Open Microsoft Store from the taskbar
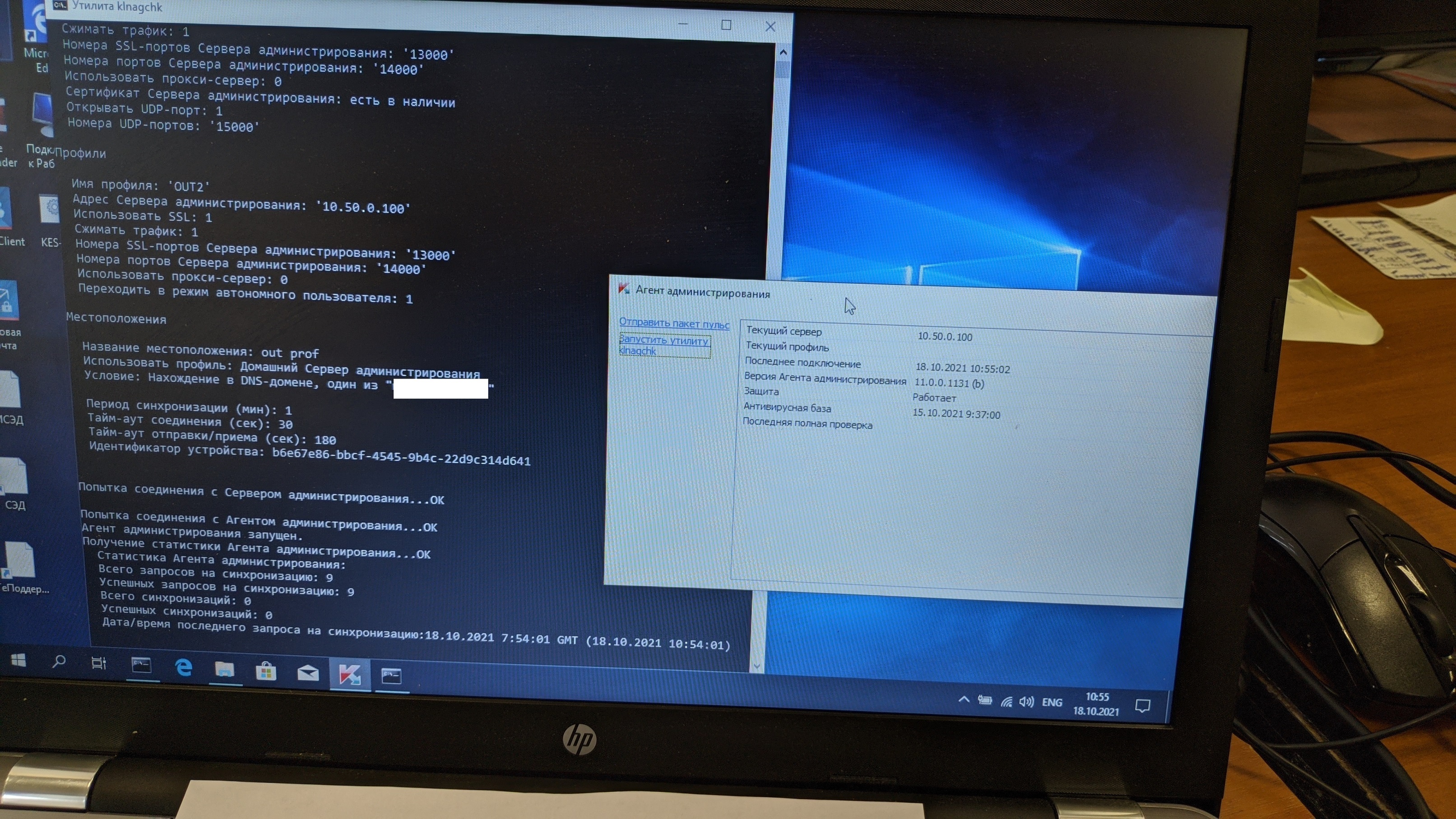Image resolution: width=1456 pixels, height=819 pixels. [x=266, y=671]
